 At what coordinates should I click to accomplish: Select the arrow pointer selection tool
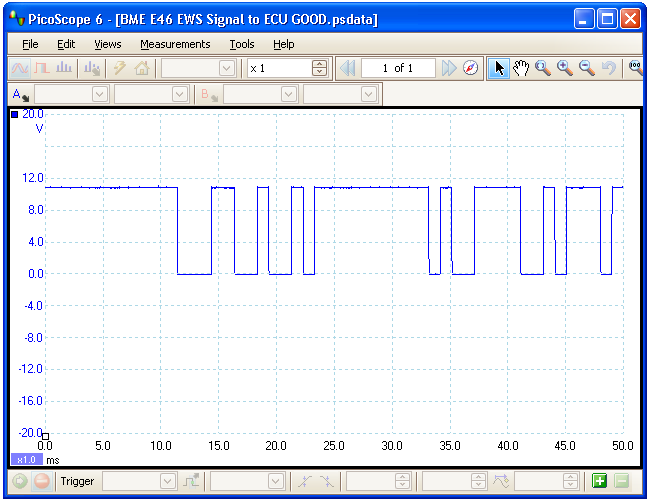point(499,68)
